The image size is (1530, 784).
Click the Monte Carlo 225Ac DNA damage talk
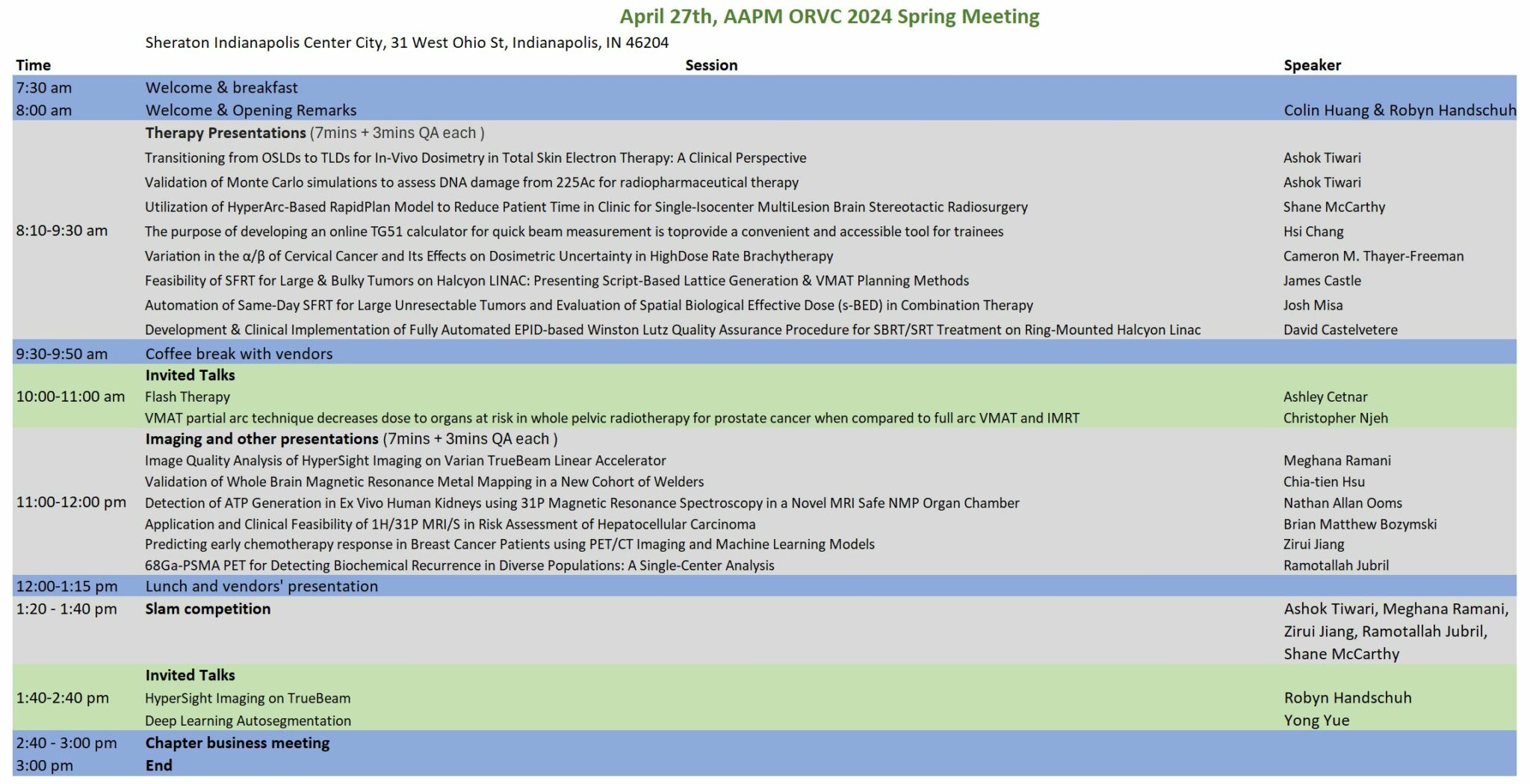[x=471, y=182]
